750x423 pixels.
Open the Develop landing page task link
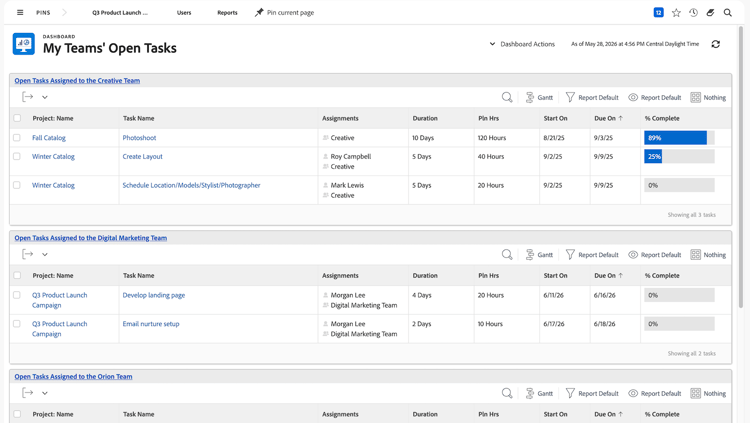click(154, 295)
